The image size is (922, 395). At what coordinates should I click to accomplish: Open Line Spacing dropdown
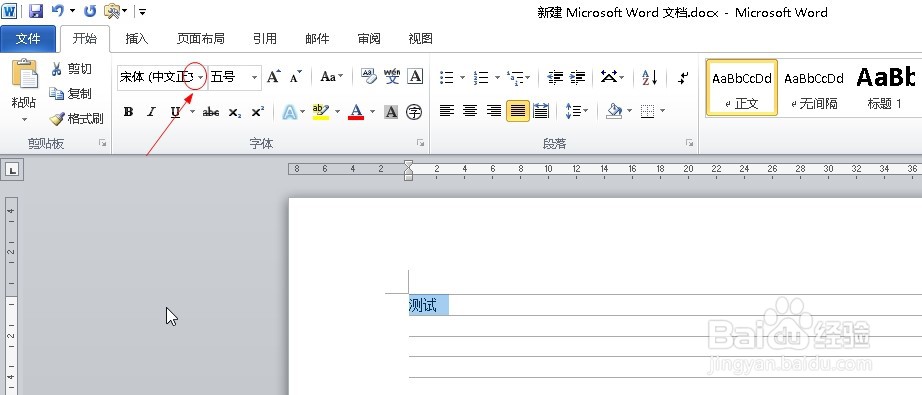(x=576, y=111)
